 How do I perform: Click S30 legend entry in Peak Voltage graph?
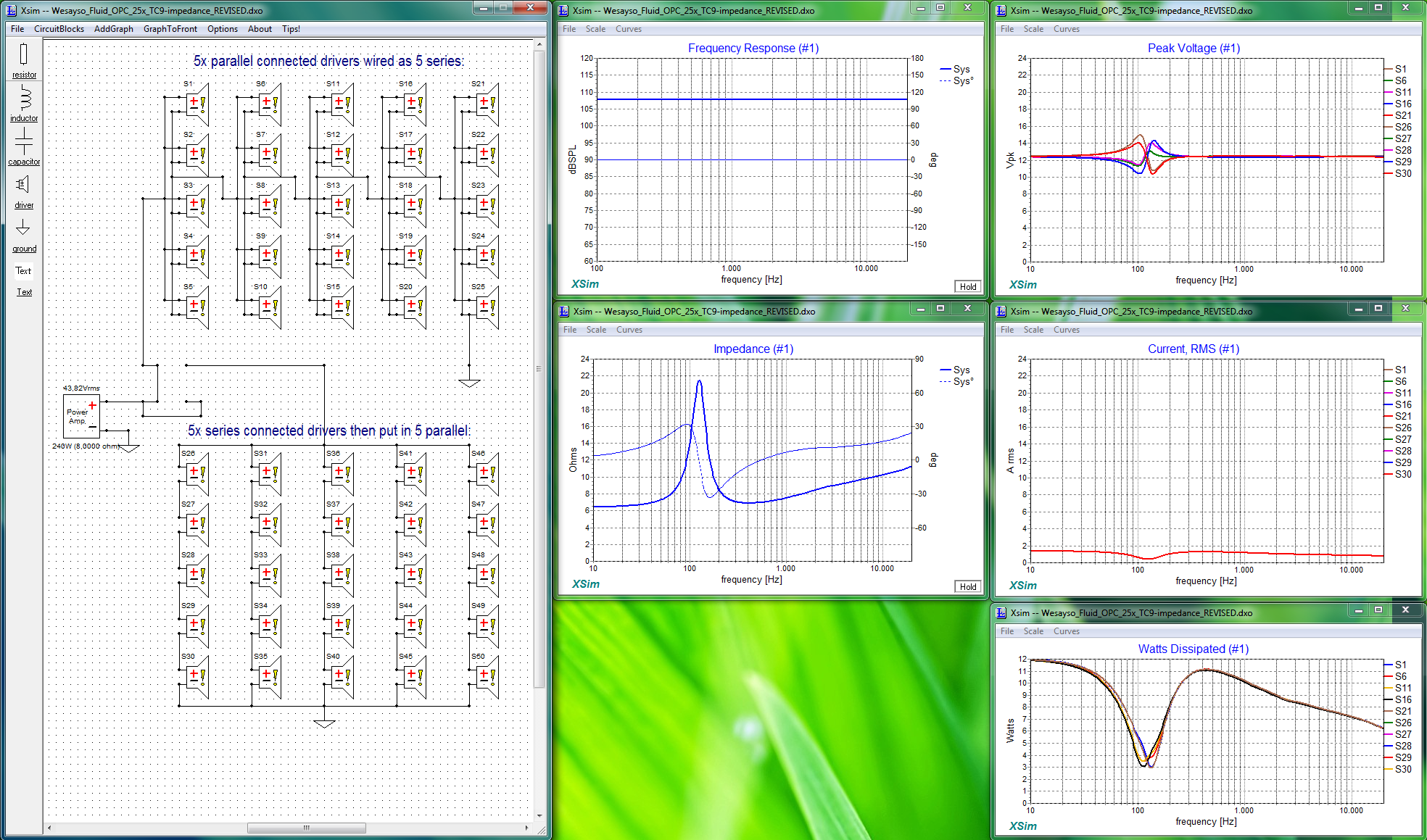pyautogui.click(x=1398, y=173)
